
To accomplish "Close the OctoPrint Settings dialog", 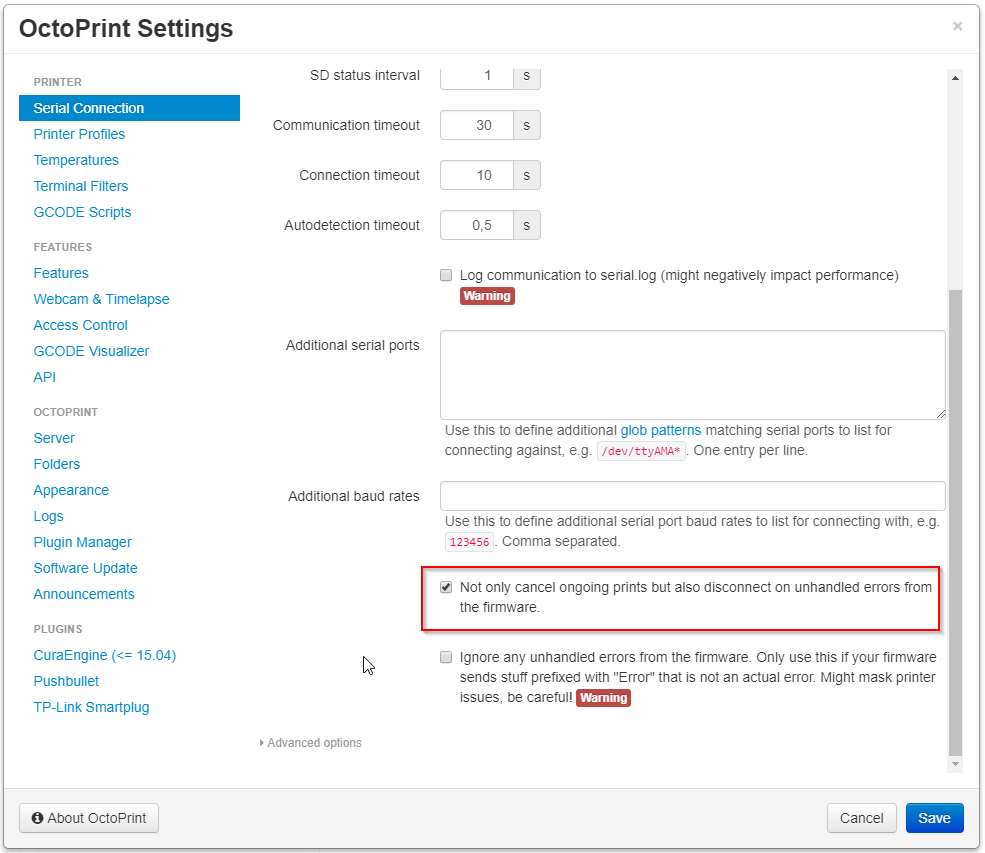I will coord(956,27).
